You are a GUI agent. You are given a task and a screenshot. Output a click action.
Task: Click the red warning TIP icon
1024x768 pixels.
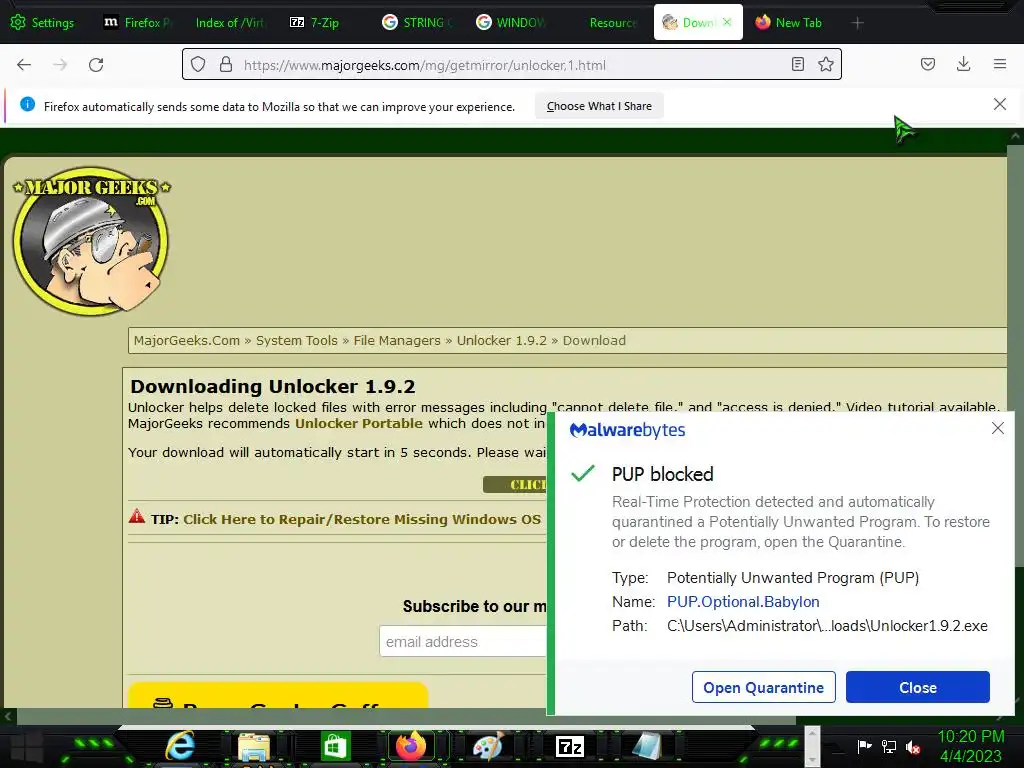[x=136, y=517]
